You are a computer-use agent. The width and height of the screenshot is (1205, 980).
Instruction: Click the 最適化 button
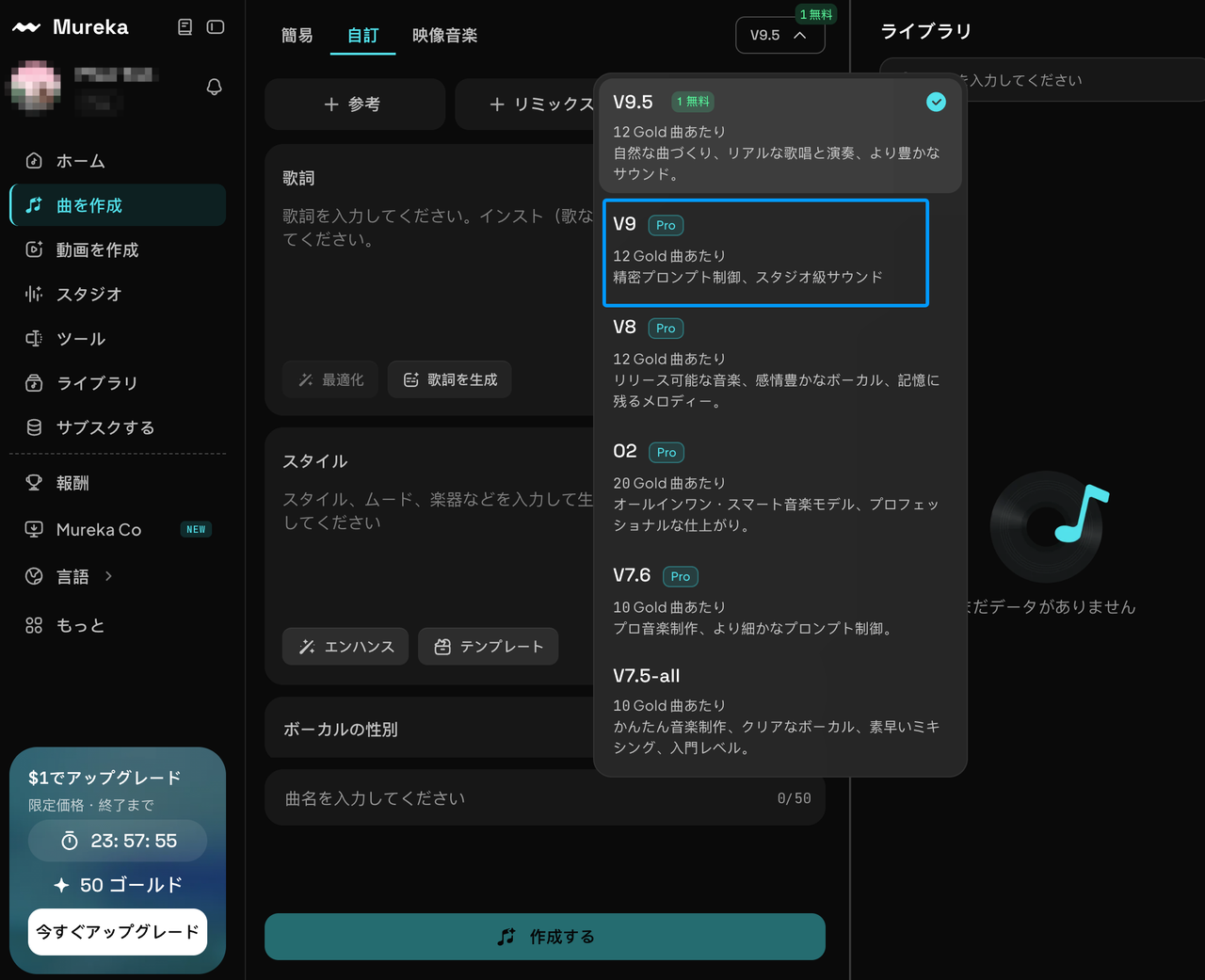331,379
